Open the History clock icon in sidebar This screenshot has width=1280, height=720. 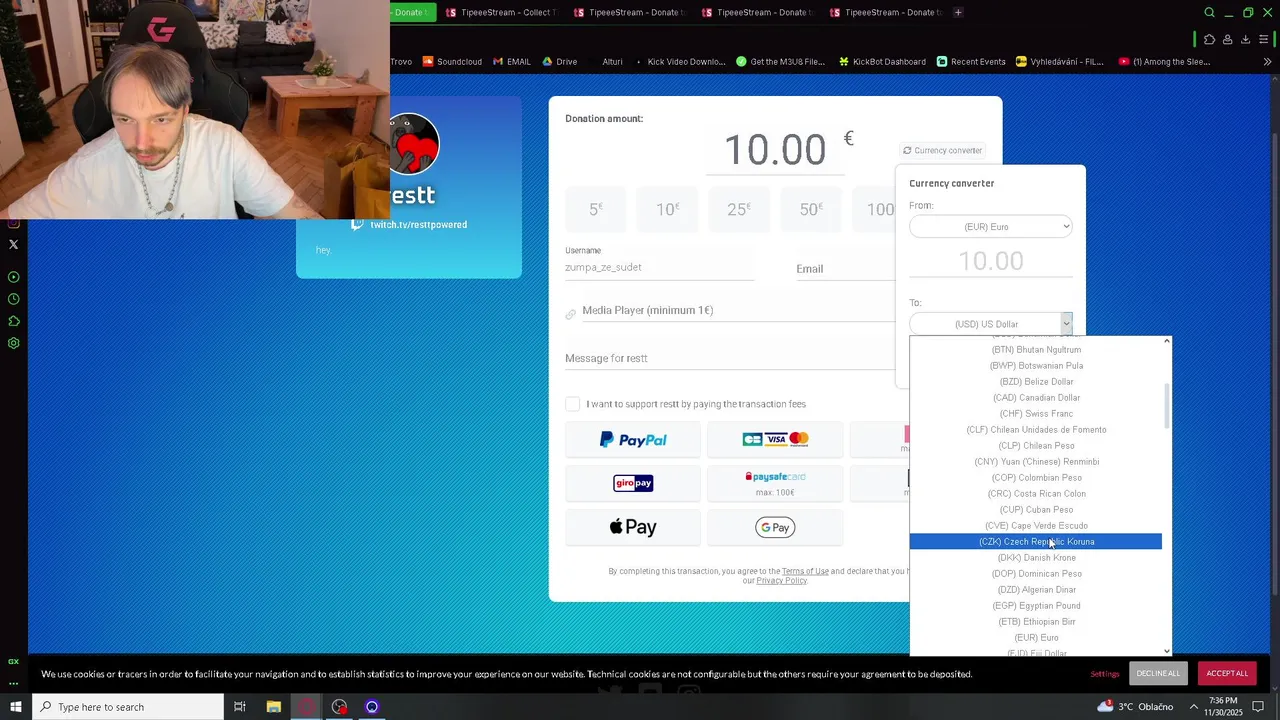[x=13, y=299]
